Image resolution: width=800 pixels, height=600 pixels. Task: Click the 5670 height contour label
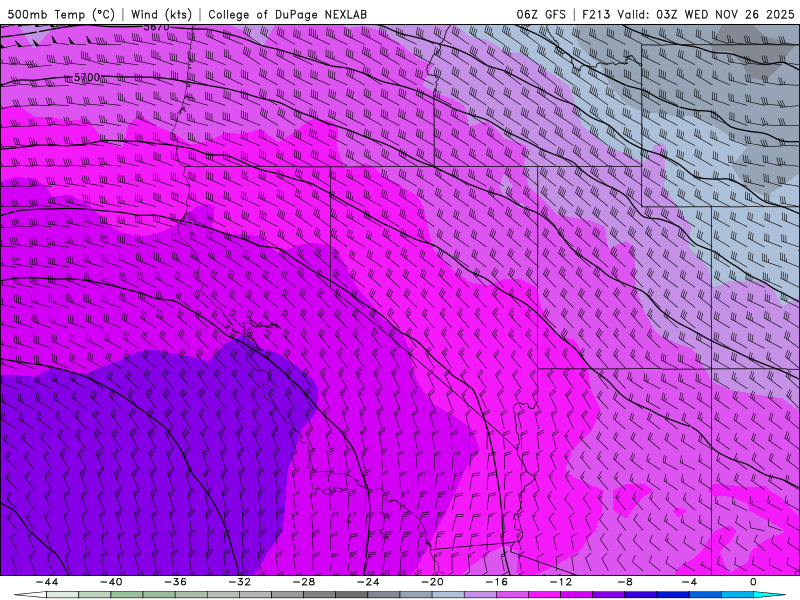pos(157,27)
